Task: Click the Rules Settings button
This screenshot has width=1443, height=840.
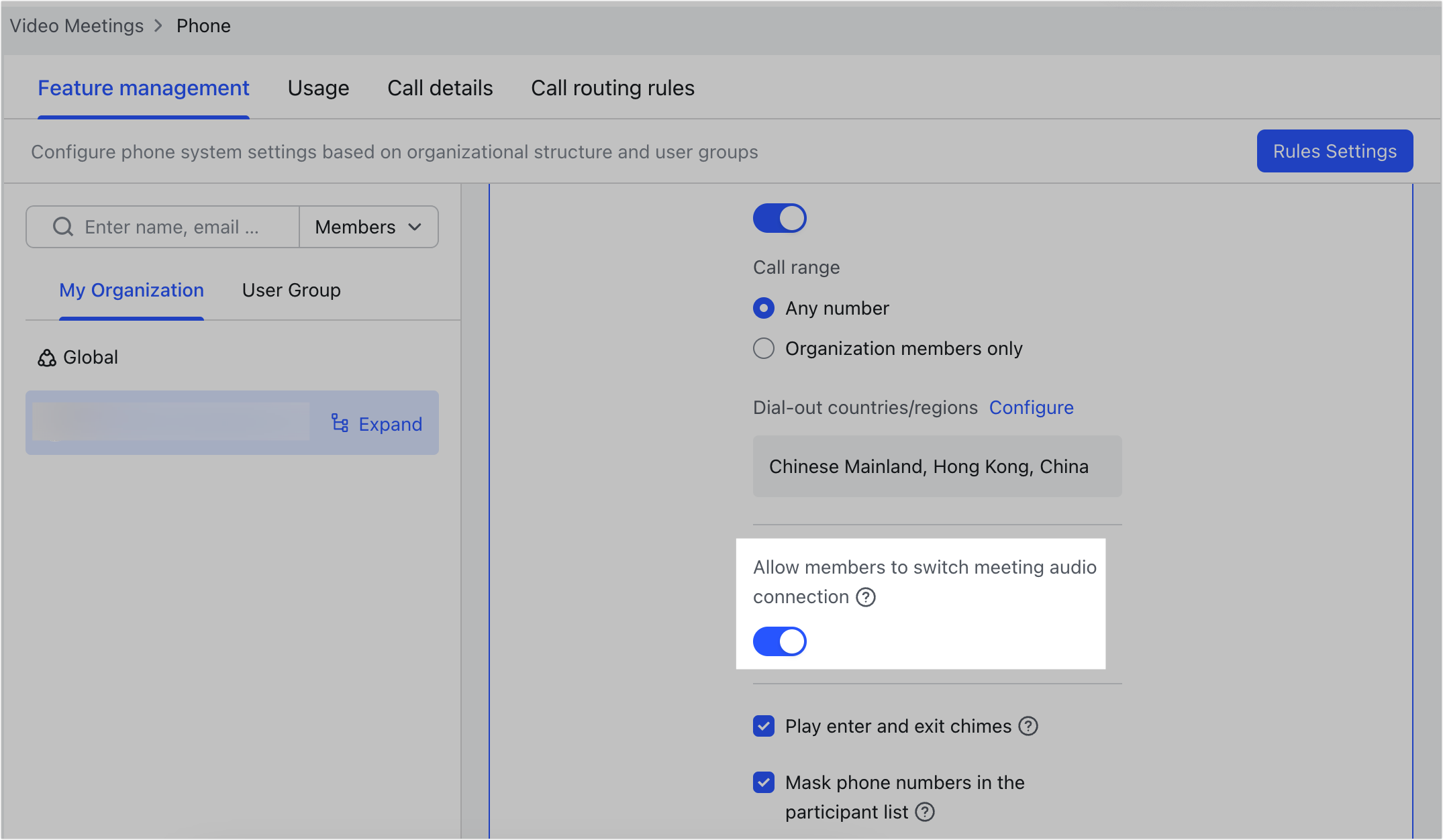Action: (x=1334, y=151)
